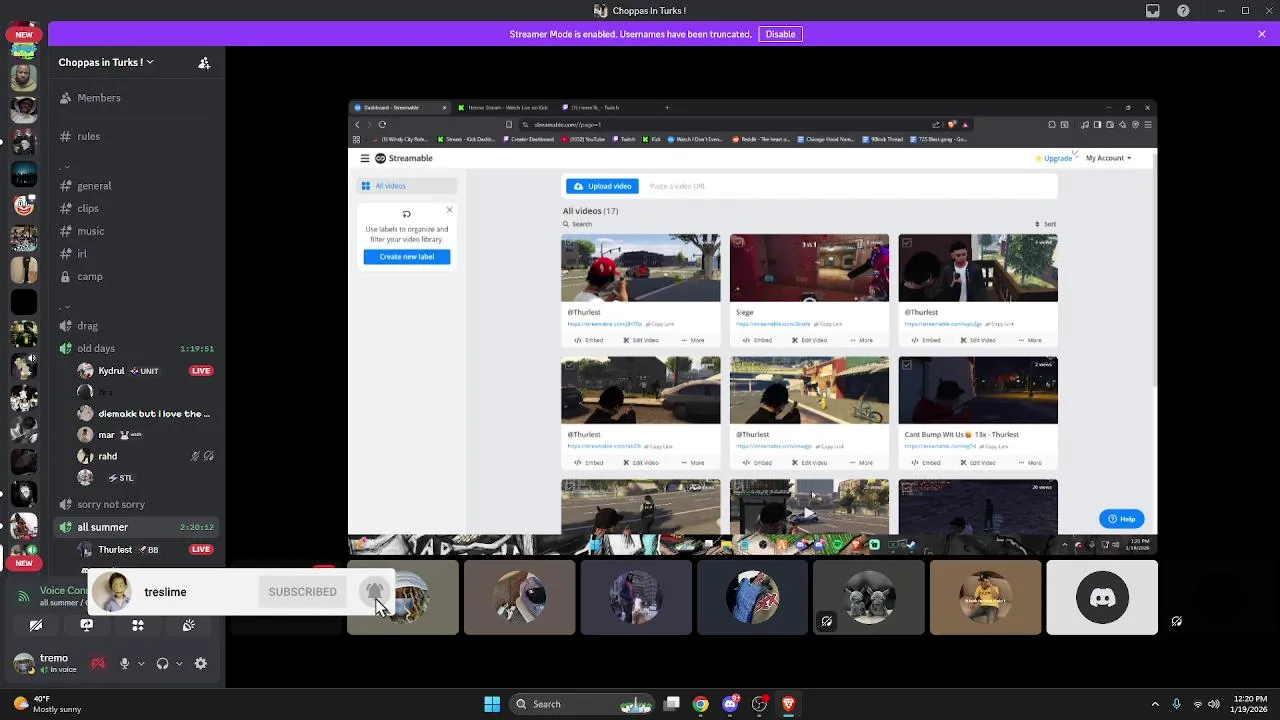Open the Sort dropdown for videos
The width and height of the screenshot is (1280, 720).
point(1045,224)
